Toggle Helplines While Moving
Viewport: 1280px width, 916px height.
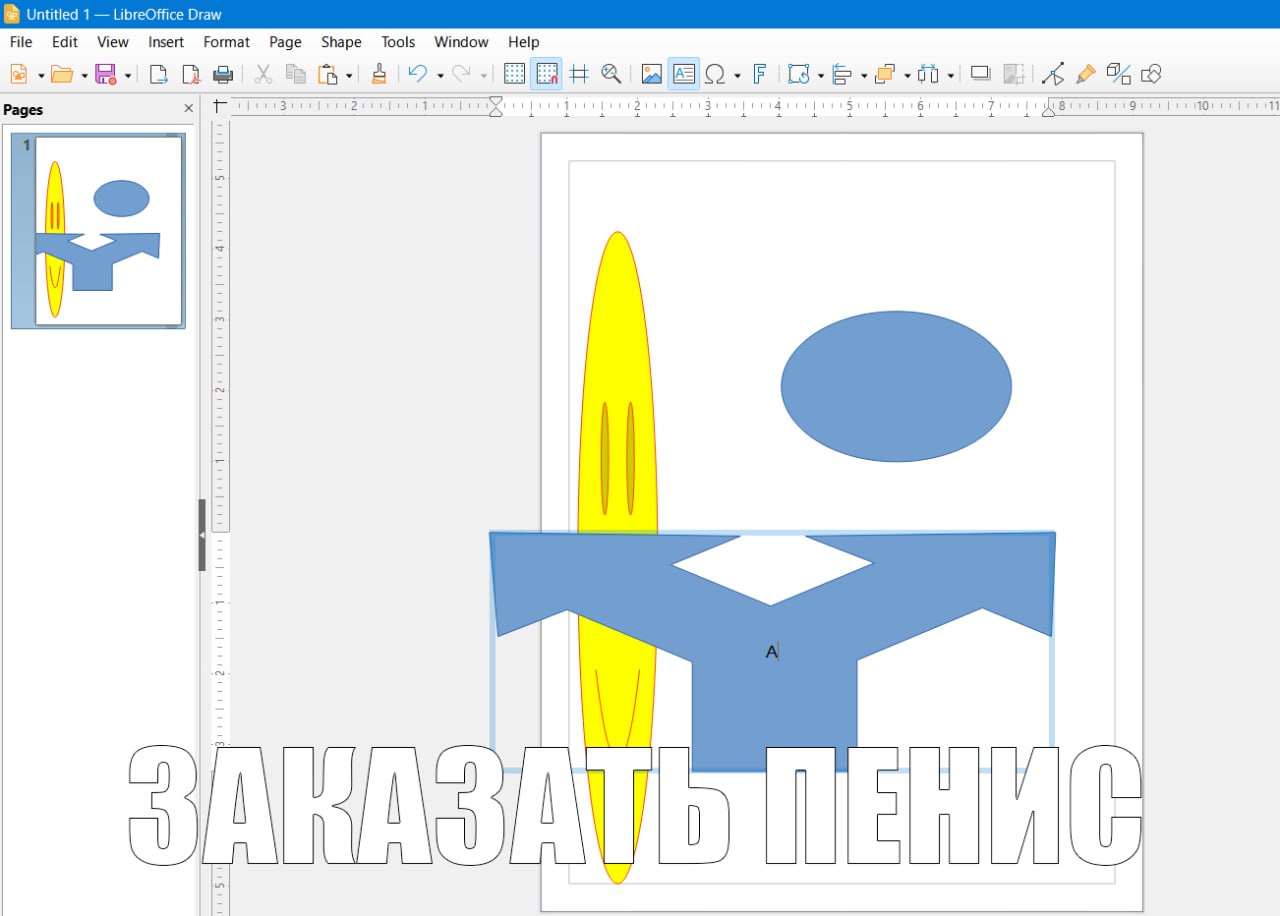[579, 74]
